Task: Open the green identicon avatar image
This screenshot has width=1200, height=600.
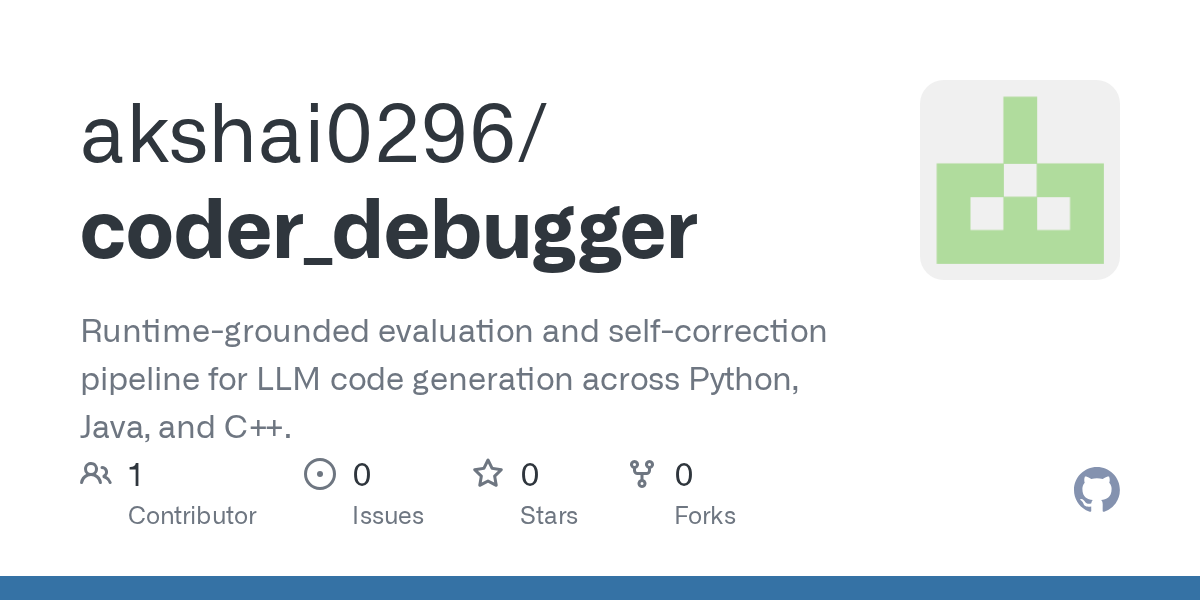Action: (1019, 180)
